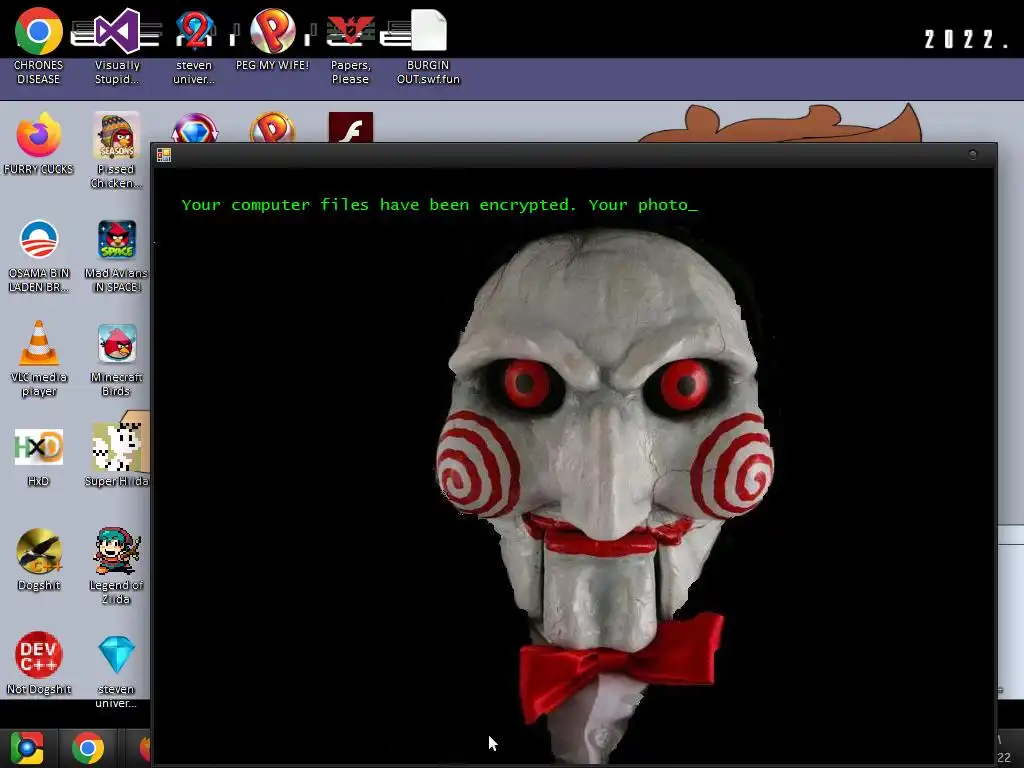Click the green encrypted files message text

click(440, 205)
